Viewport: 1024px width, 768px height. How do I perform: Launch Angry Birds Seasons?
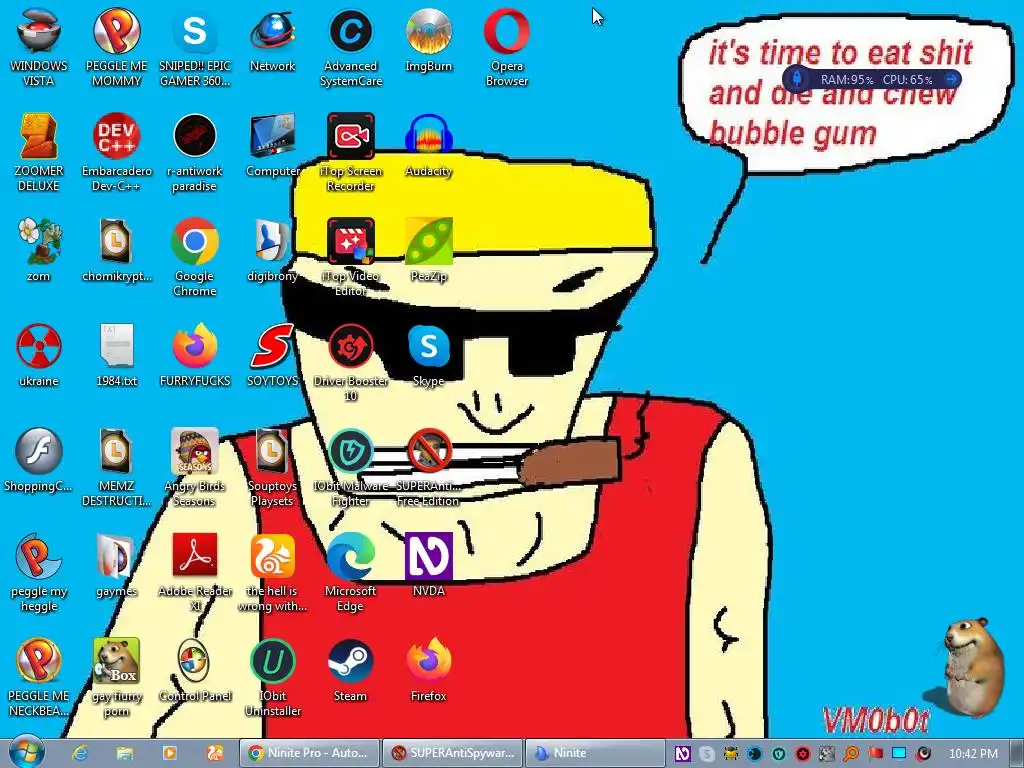point(195,467)
